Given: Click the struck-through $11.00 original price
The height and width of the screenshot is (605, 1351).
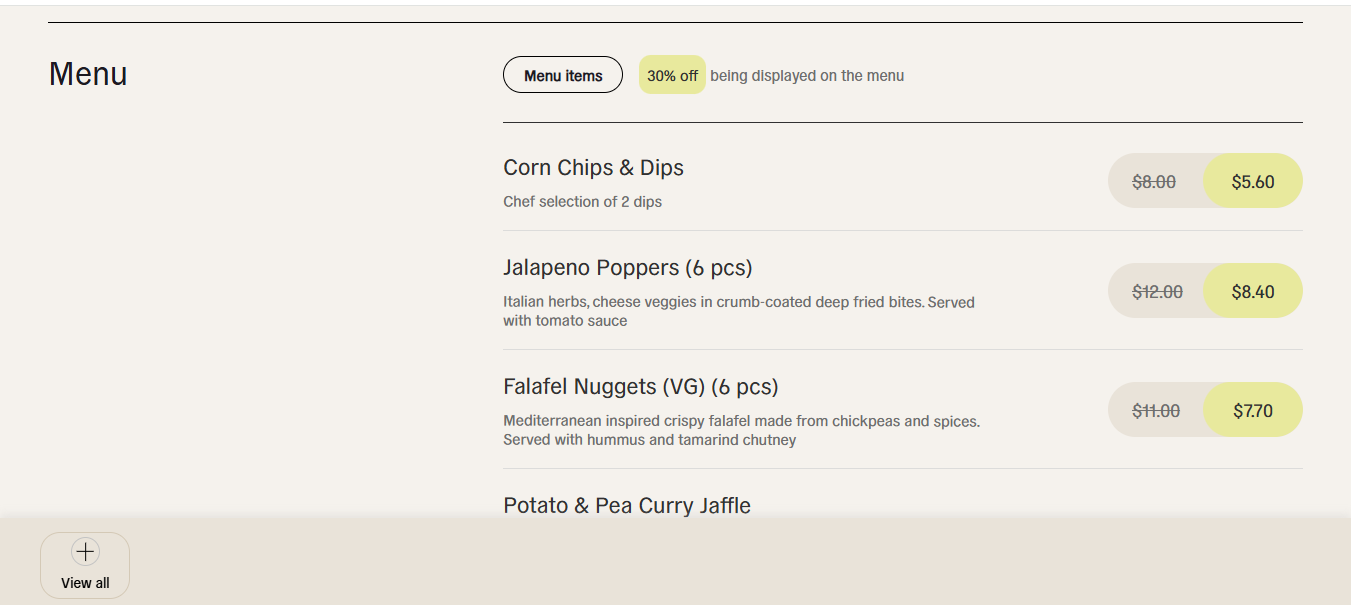Looking at the screenshot, I should [x=1156, y=411].
